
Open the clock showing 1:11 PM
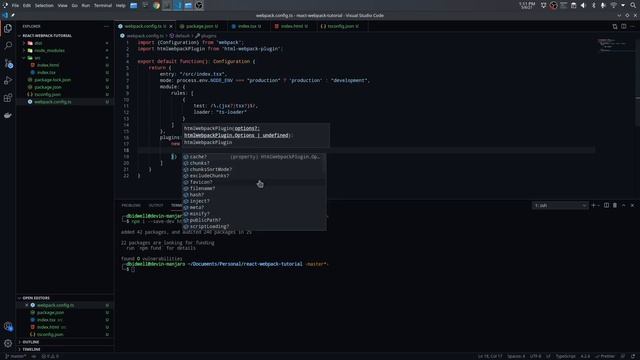[x=527, y=5]
